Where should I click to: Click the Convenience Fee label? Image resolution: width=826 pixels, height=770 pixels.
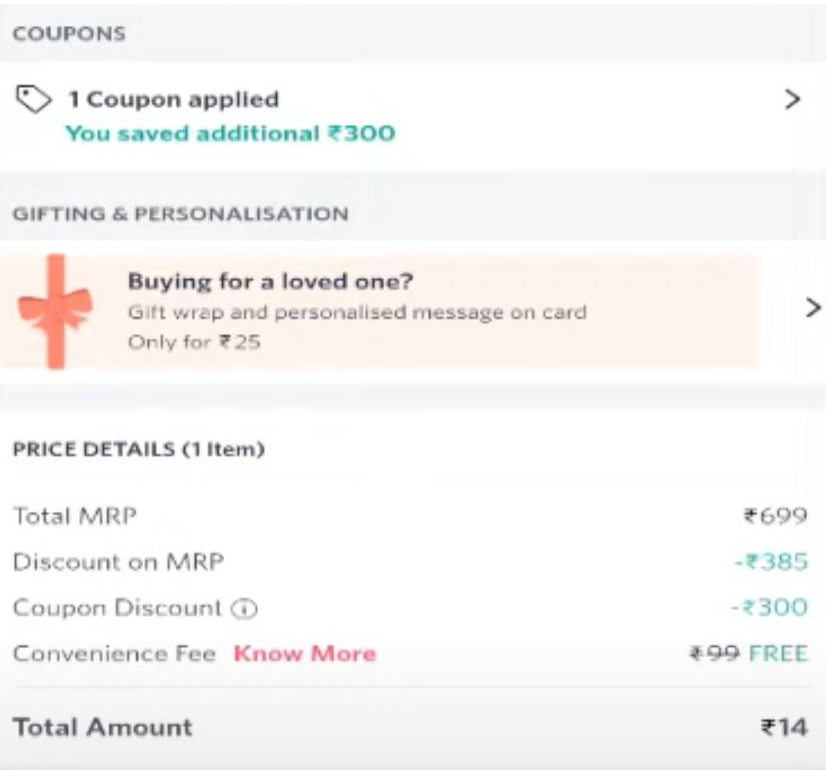point(114,654)
